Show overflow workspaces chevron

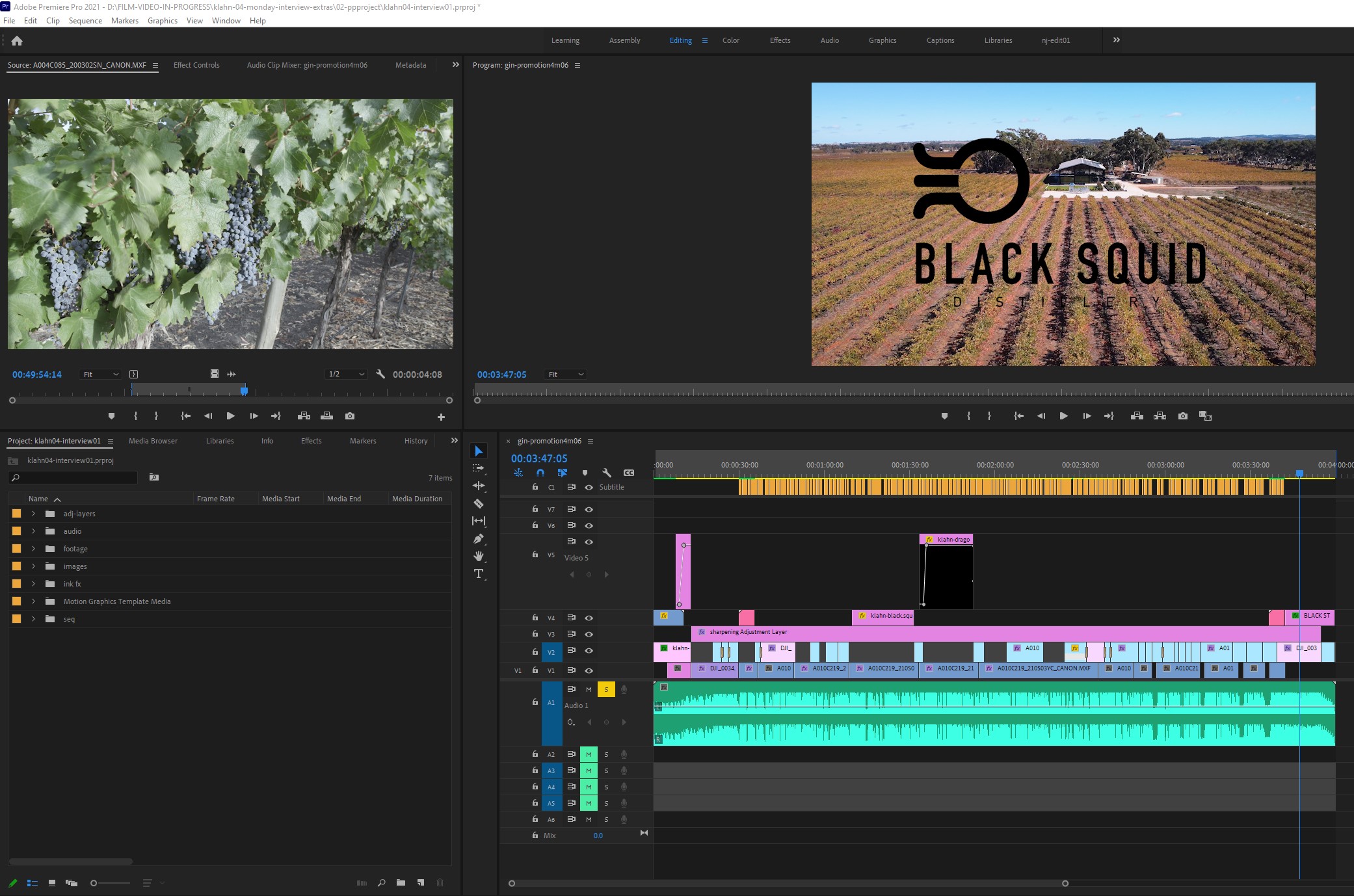[1116, 40]
